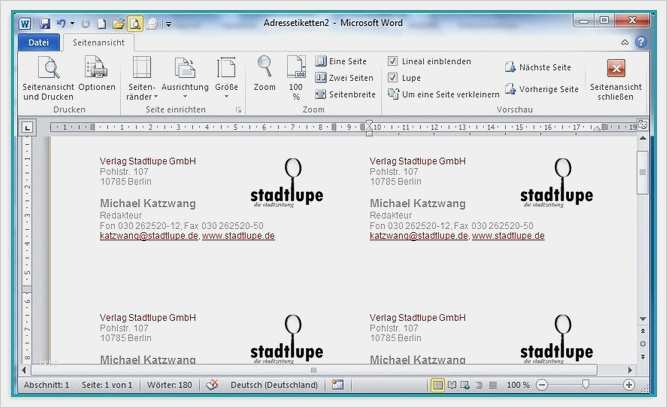Create a new blank document from quick access
The height and width of the screenshot is (408, 667).
click(102, 23)
